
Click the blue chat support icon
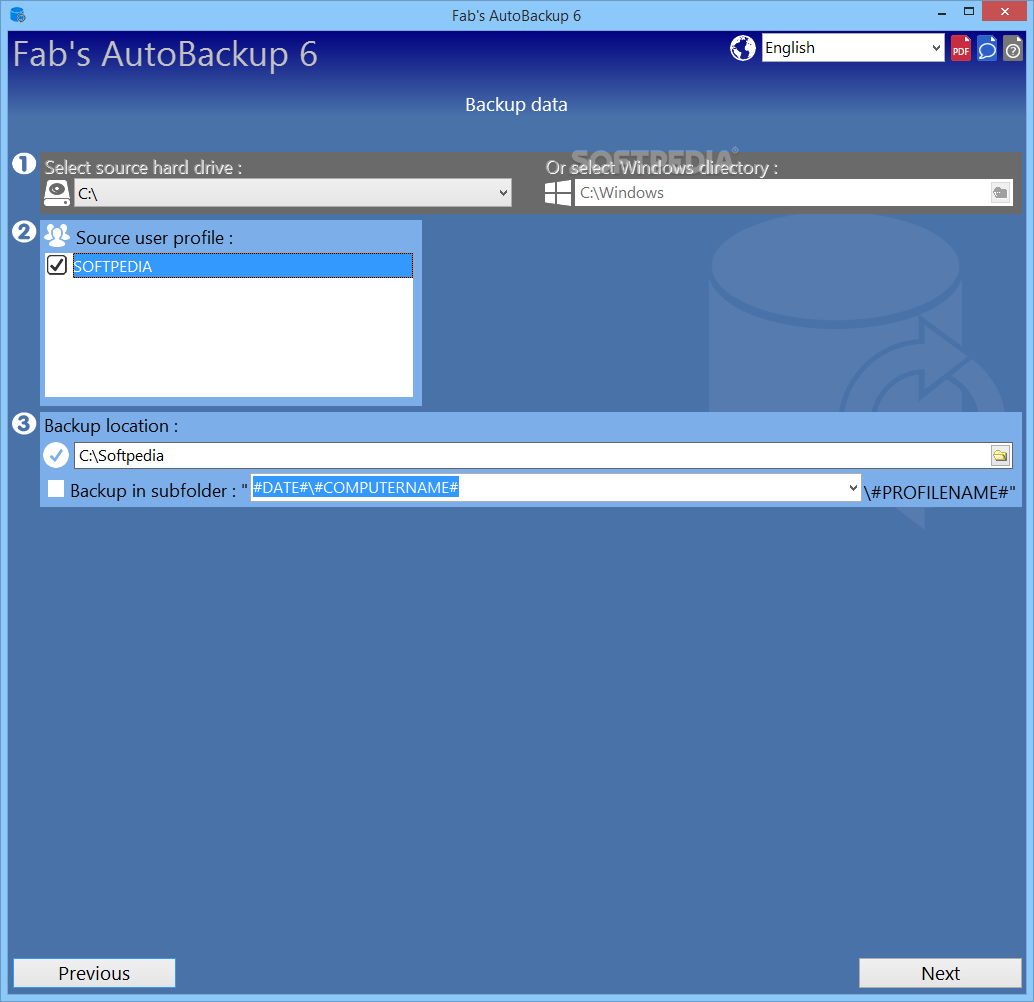coord(987,48)
